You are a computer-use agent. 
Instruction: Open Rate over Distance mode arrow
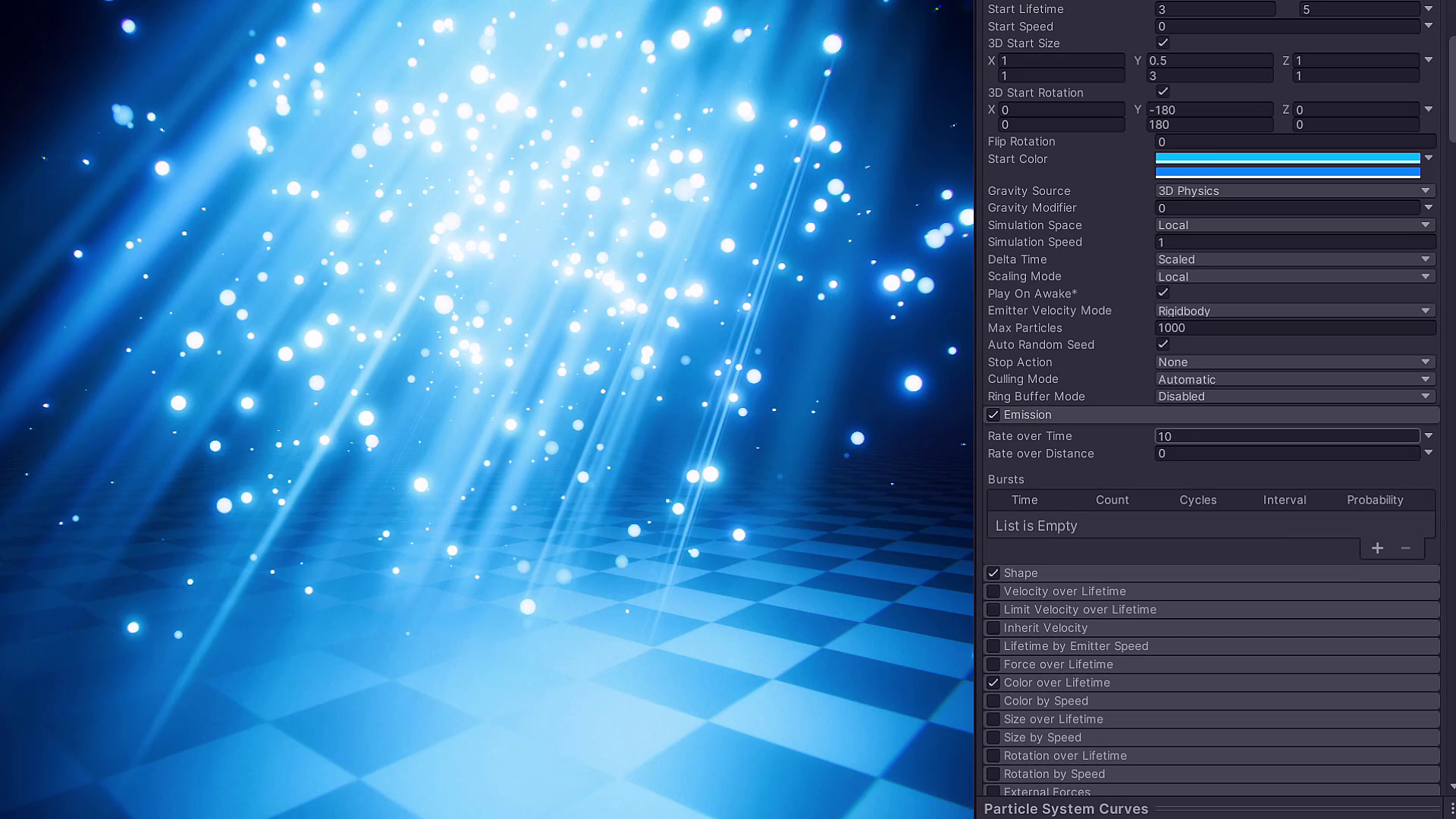click(x=1429, y=453)
